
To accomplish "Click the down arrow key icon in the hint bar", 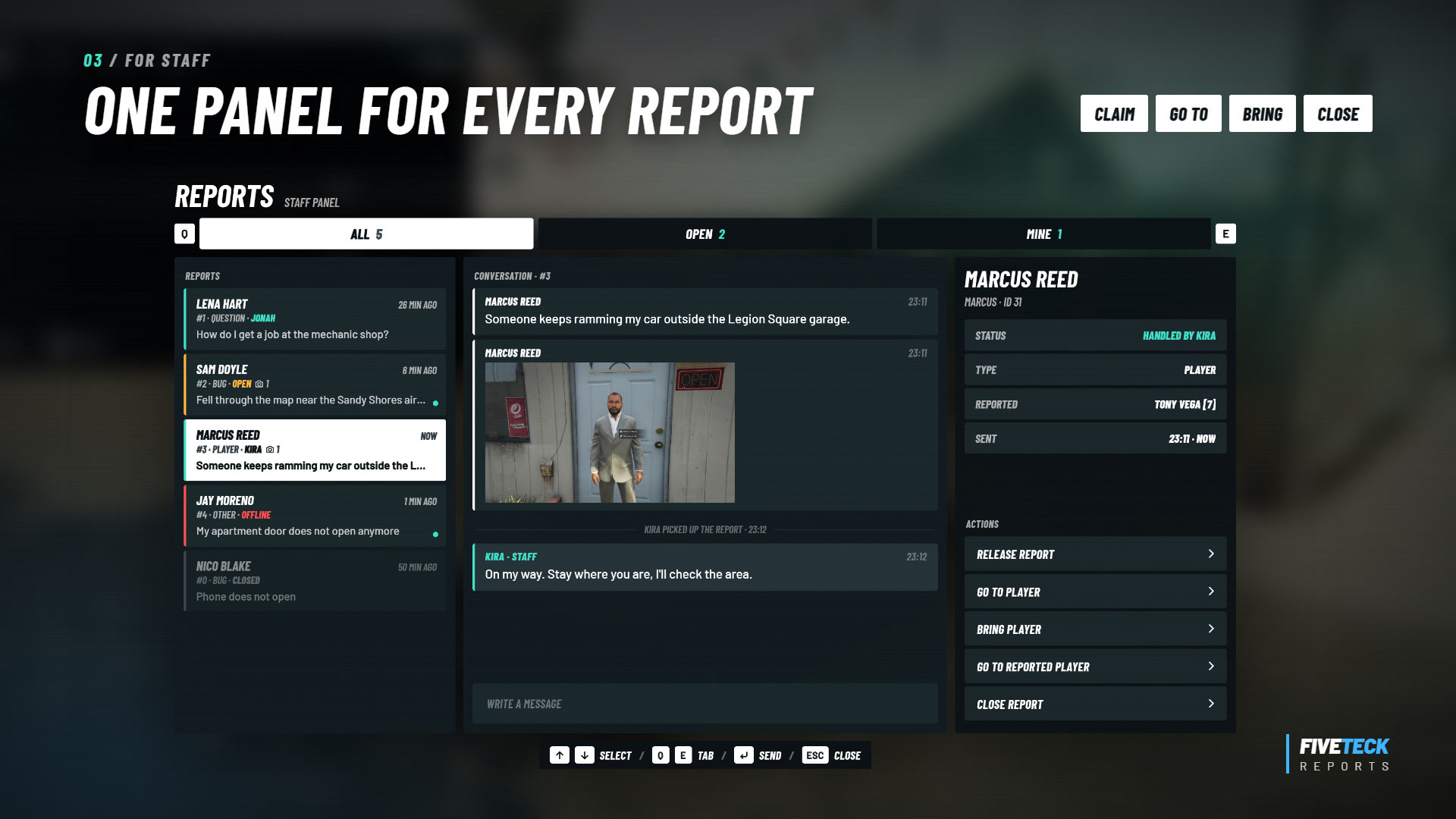I will click(585, 755).
